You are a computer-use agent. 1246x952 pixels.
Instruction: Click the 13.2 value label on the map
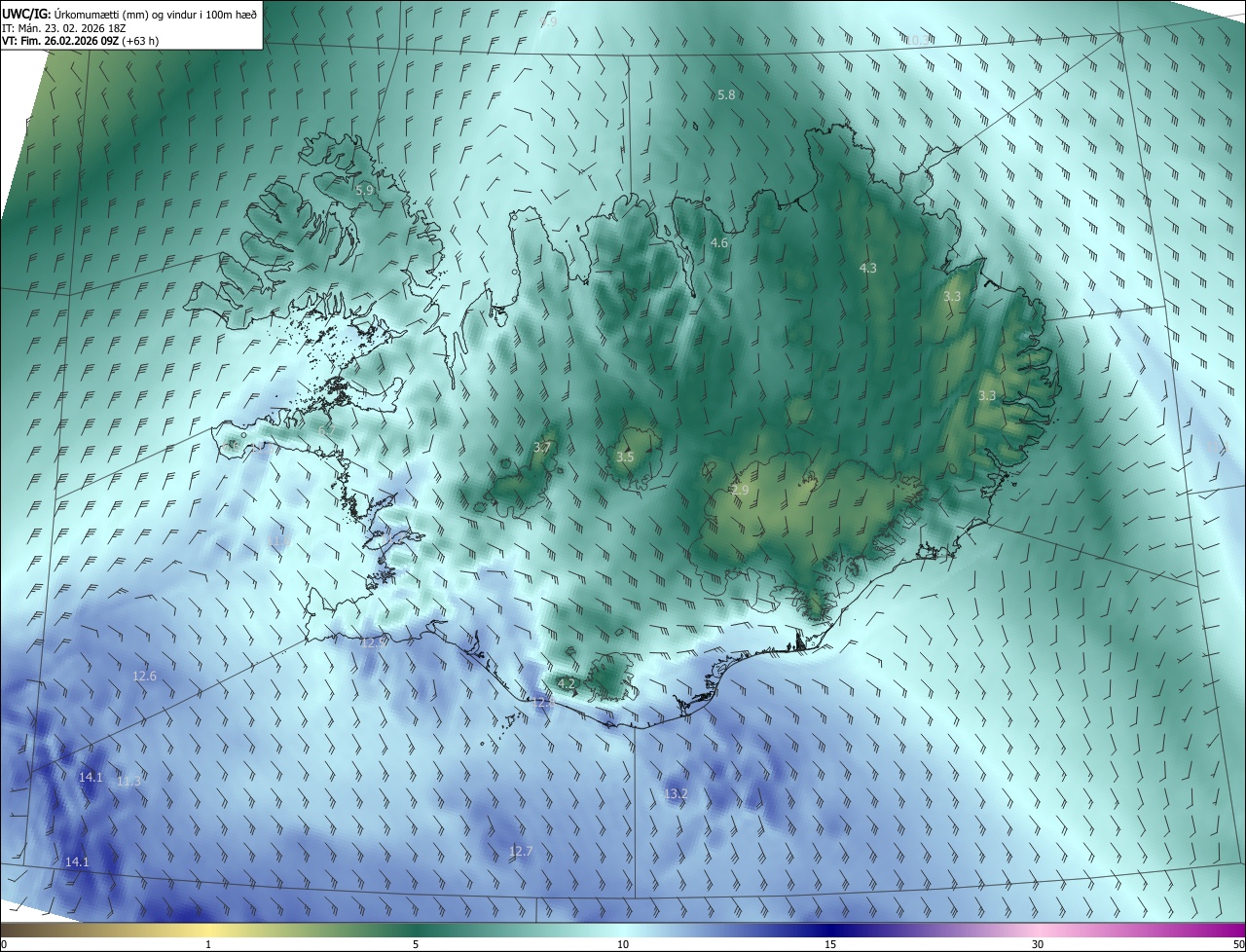pyautogui.click(x=676, y=794)
